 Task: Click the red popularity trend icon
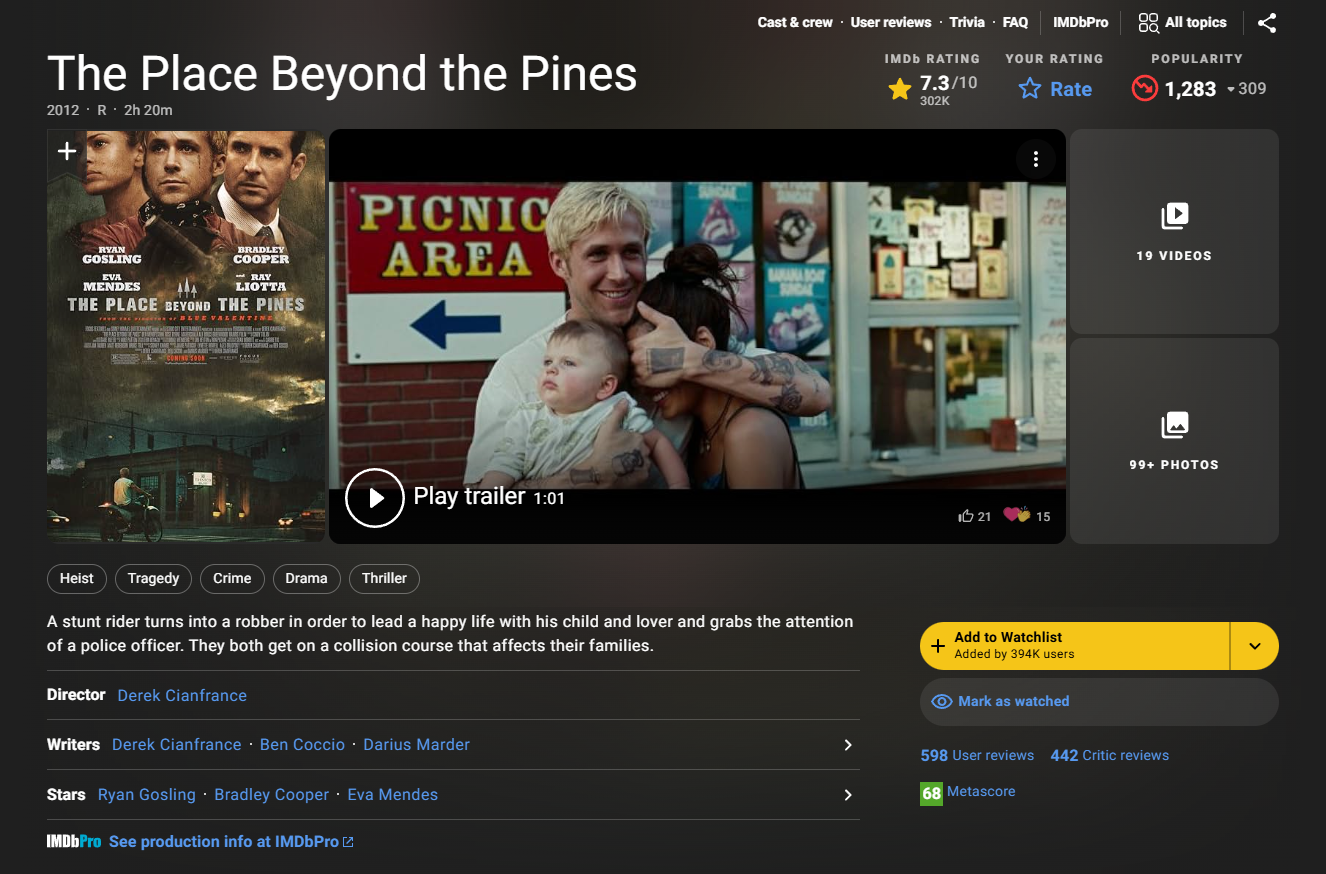1144,88
